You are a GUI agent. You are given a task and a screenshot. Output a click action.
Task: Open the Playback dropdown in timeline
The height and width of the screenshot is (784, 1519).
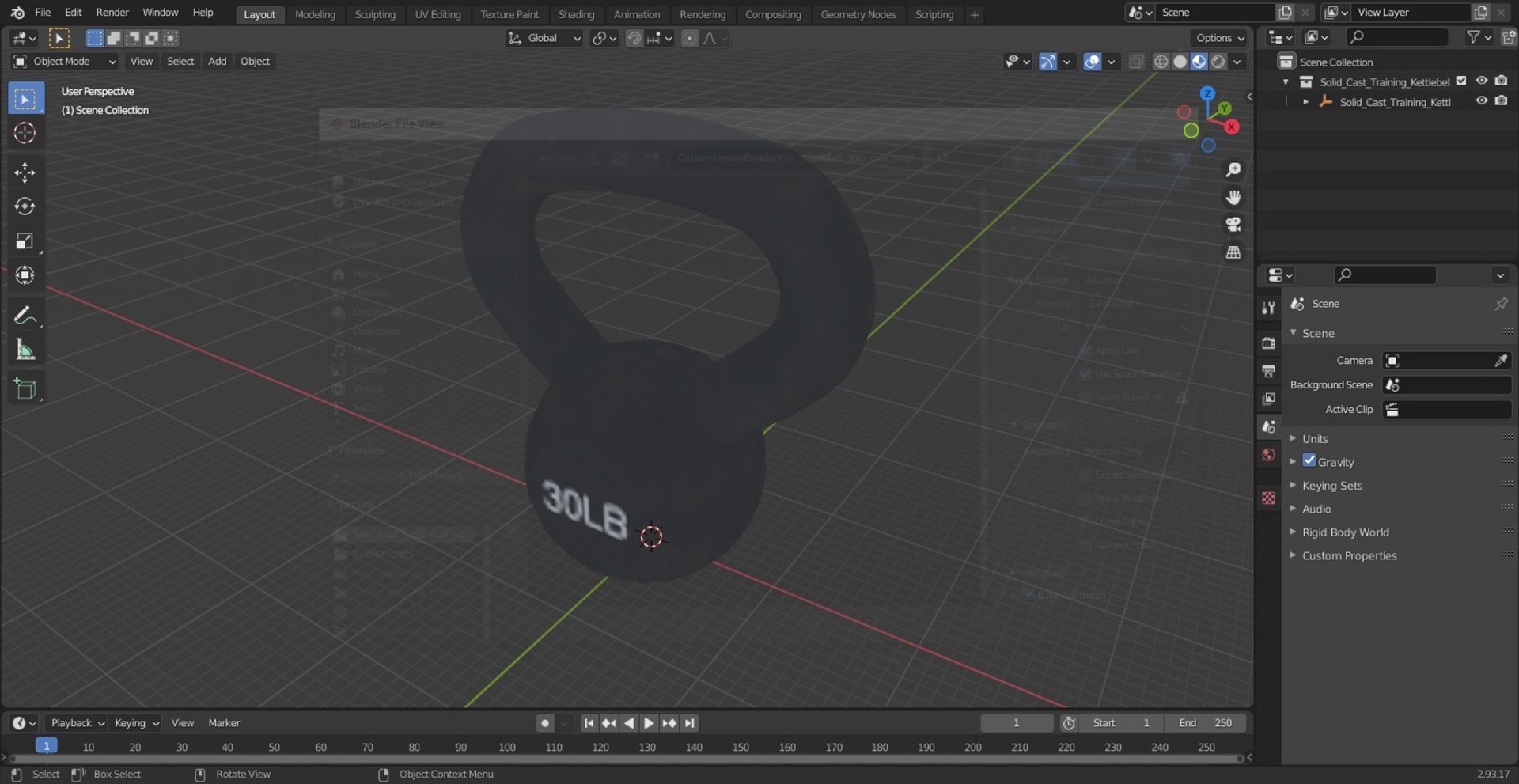tap(77, 723)
